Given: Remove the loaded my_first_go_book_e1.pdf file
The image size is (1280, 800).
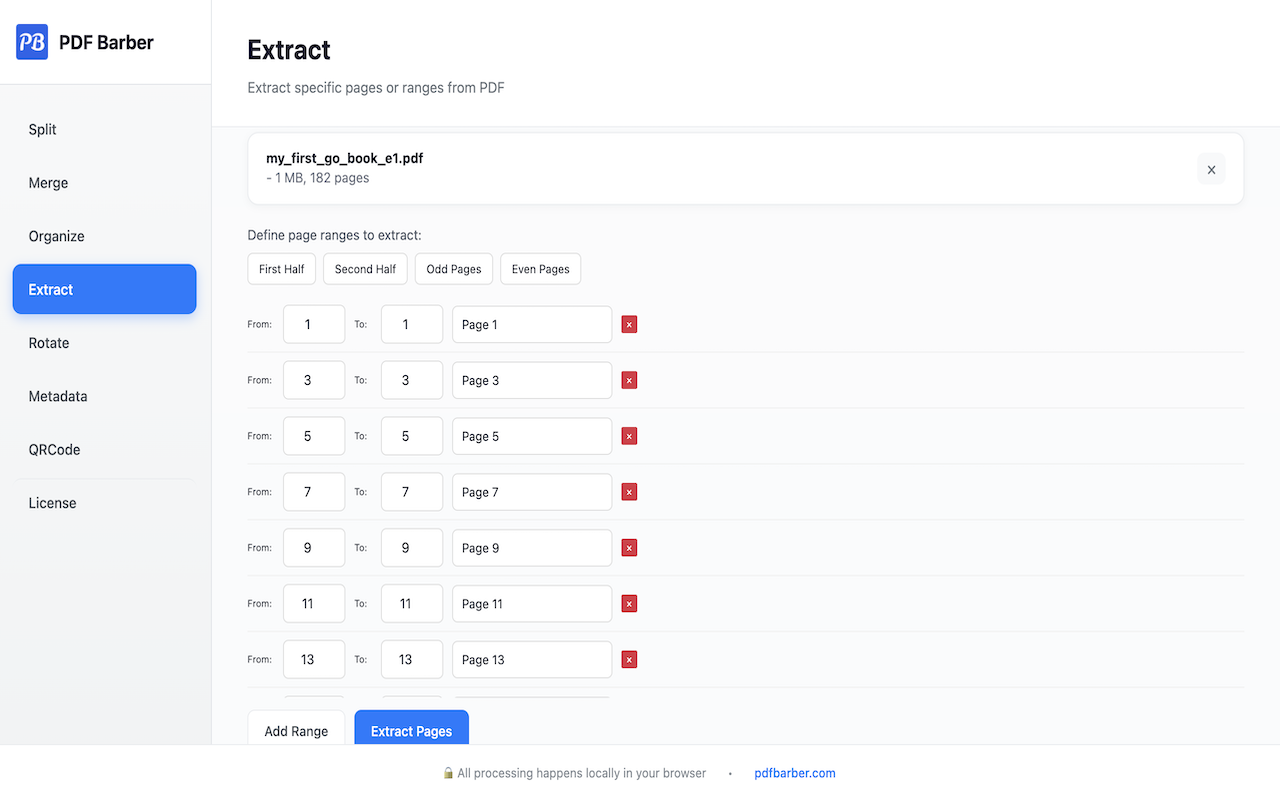Looking at the screenshot, I should tap(1211, 169).
